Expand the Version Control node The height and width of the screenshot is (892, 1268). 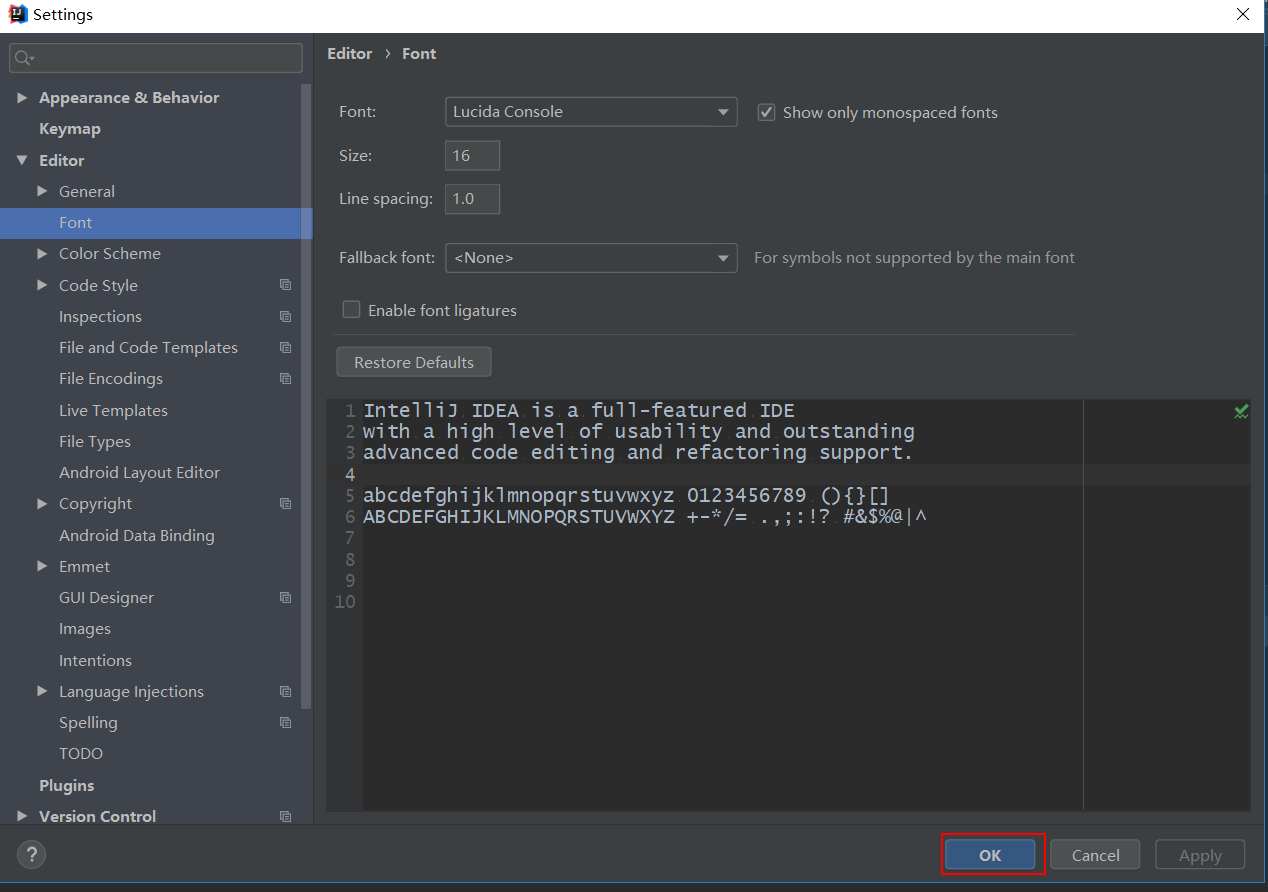pyautogui.click(x=22, y=816)
